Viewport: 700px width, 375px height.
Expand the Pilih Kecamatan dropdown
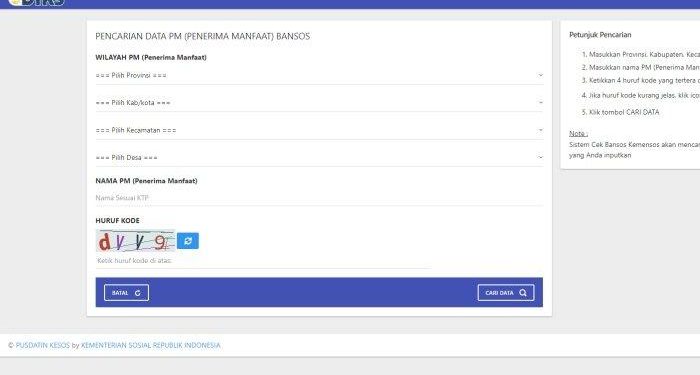tap(319, 130)
